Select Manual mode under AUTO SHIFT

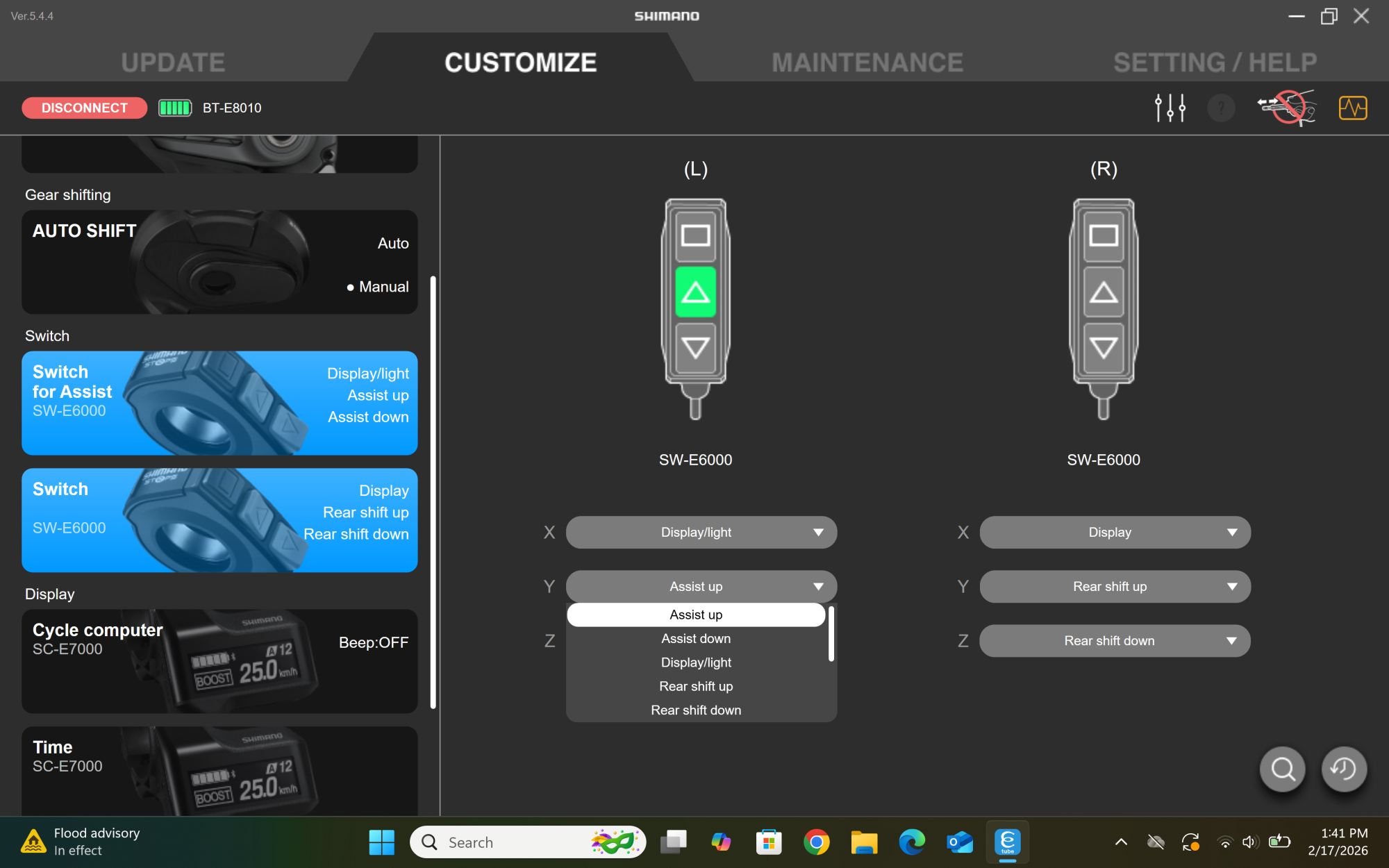pyautogui.click(x=384, y=286)
